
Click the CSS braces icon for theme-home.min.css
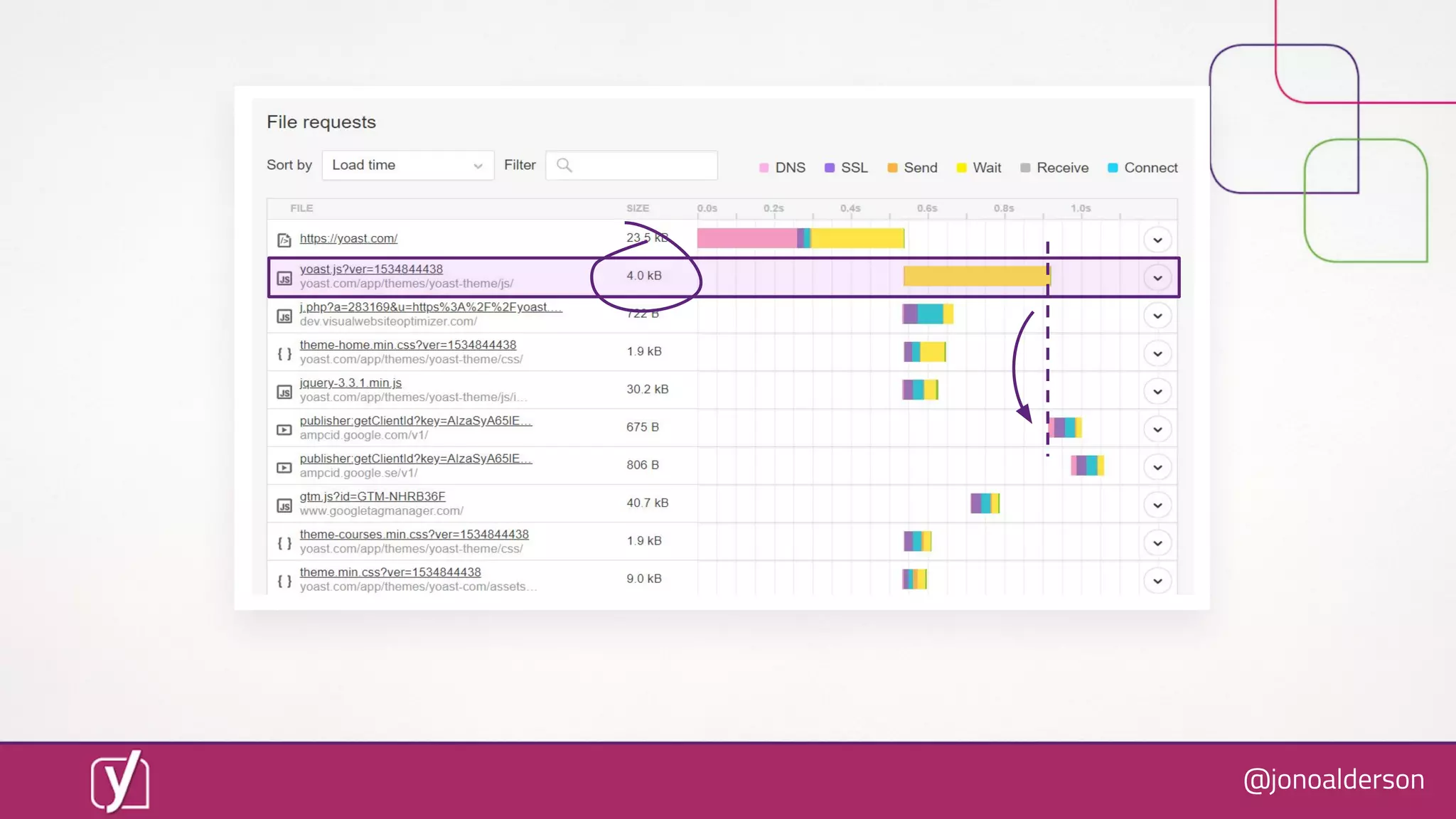pos(284,353)
